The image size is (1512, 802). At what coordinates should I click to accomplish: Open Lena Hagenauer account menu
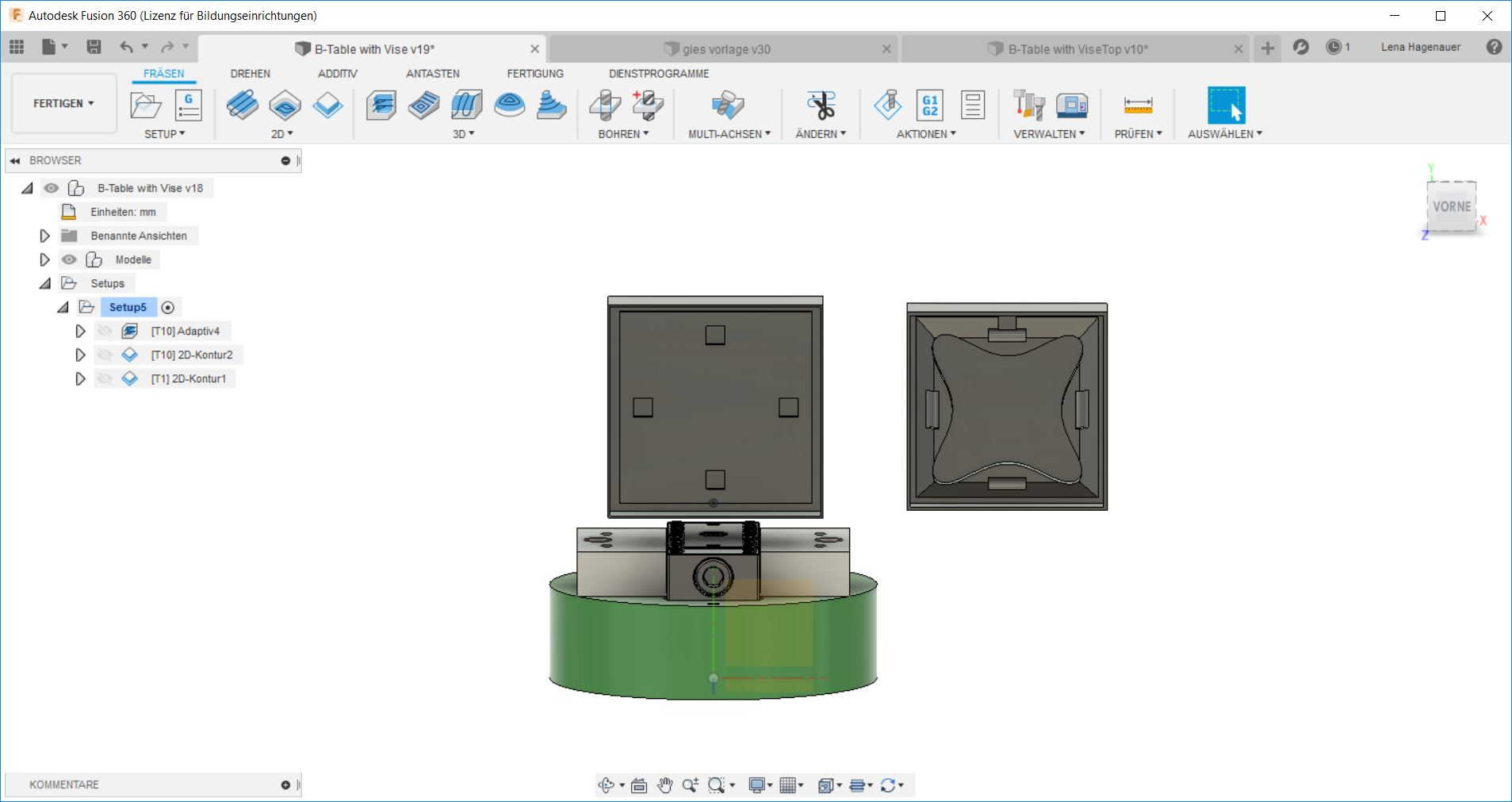click(x=1420, y=47)
